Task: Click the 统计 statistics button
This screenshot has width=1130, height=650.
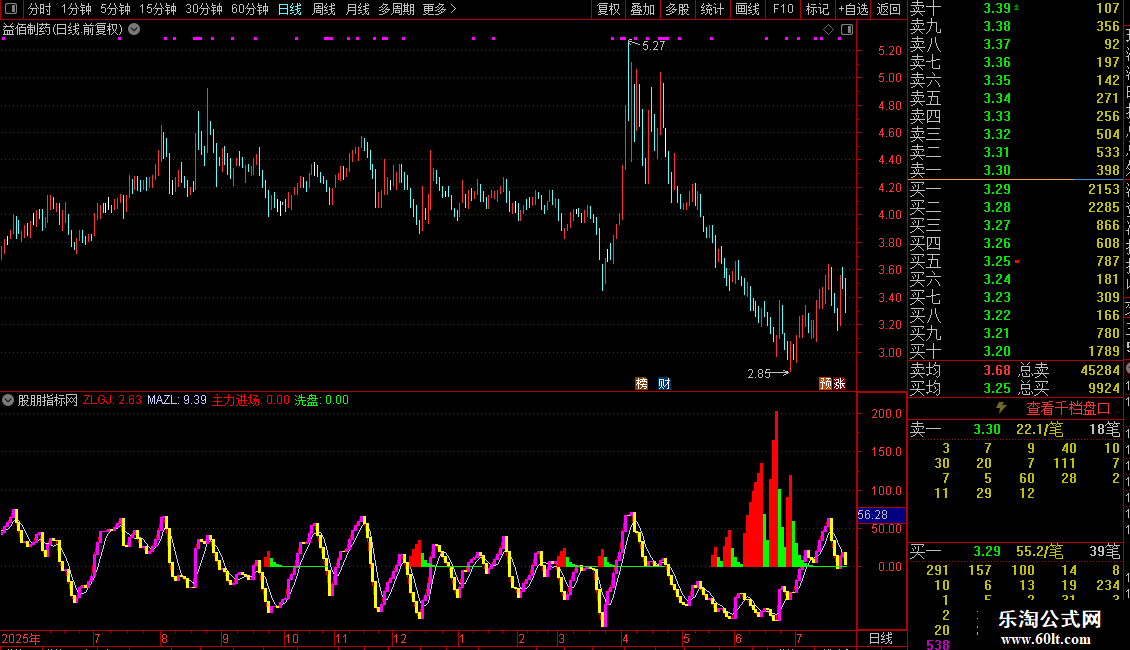Action: pyautogui.click(x=712, y=9)
